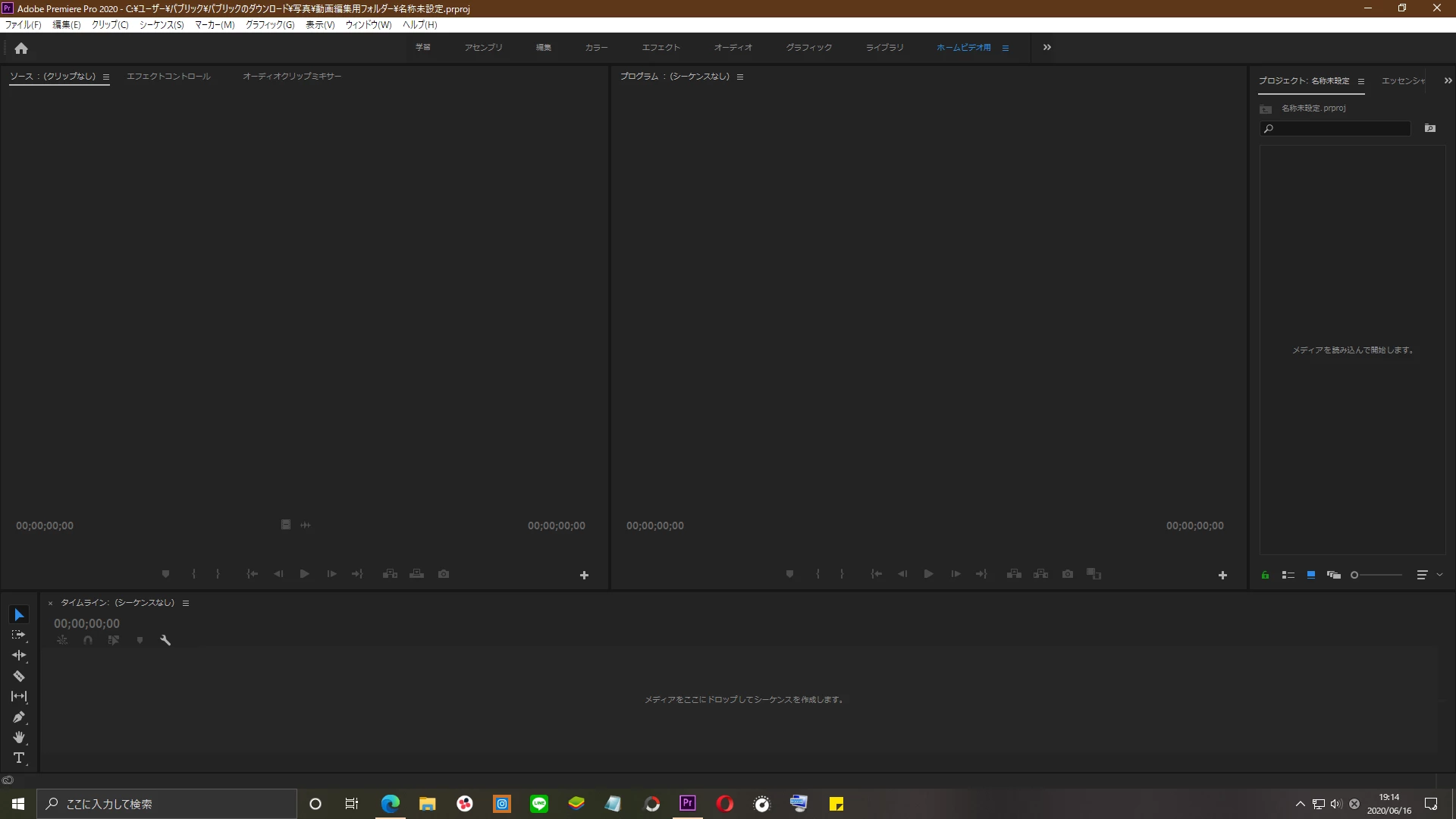Viewport: 1456px width, 819px height.
Task: Open Project panel hamburger menu
Action: coord(1361,81)
